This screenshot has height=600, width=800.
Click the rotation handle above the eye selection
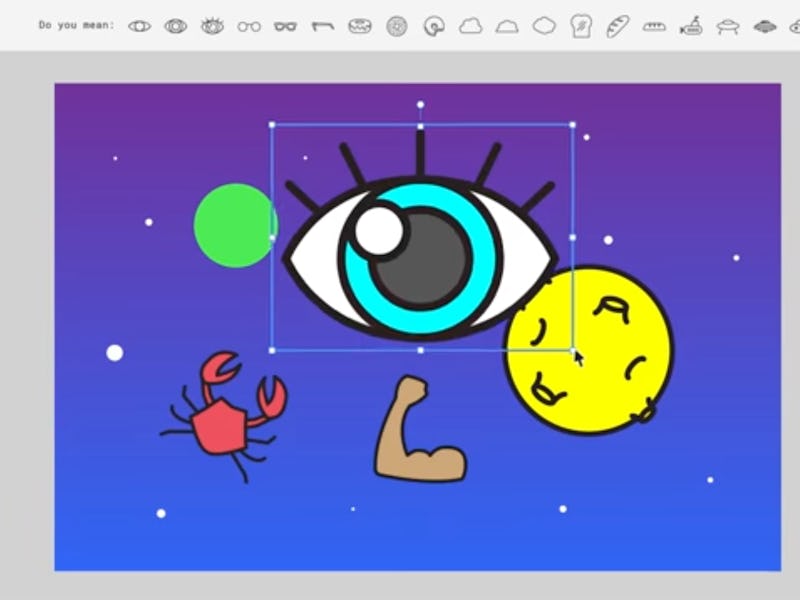tap(420, 104)
